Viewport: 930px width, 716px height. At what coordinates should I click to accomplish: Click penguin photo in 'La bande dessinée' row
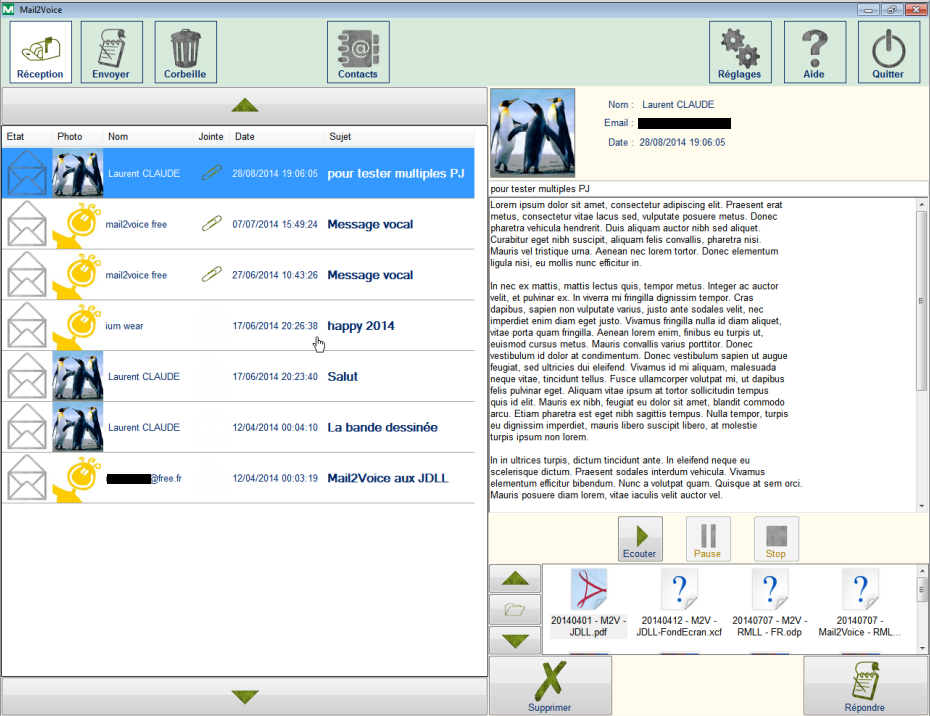[78, 427]
